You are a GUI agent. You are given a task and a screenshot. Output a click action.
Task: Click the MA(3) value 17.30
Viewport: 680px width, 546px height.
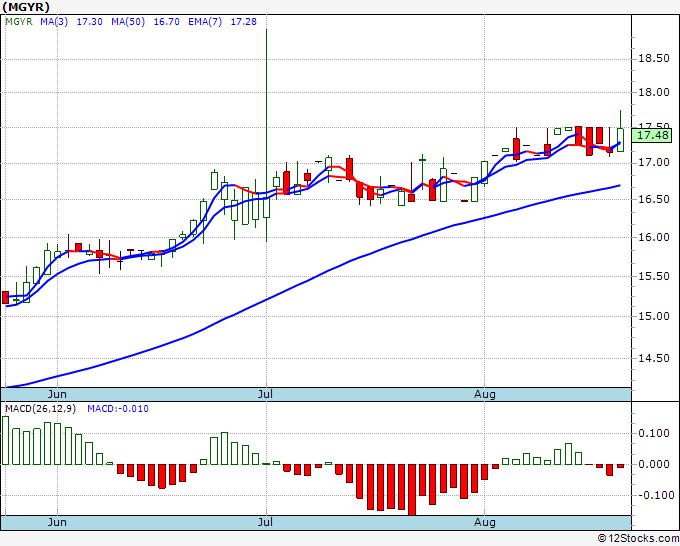point(89,22)
